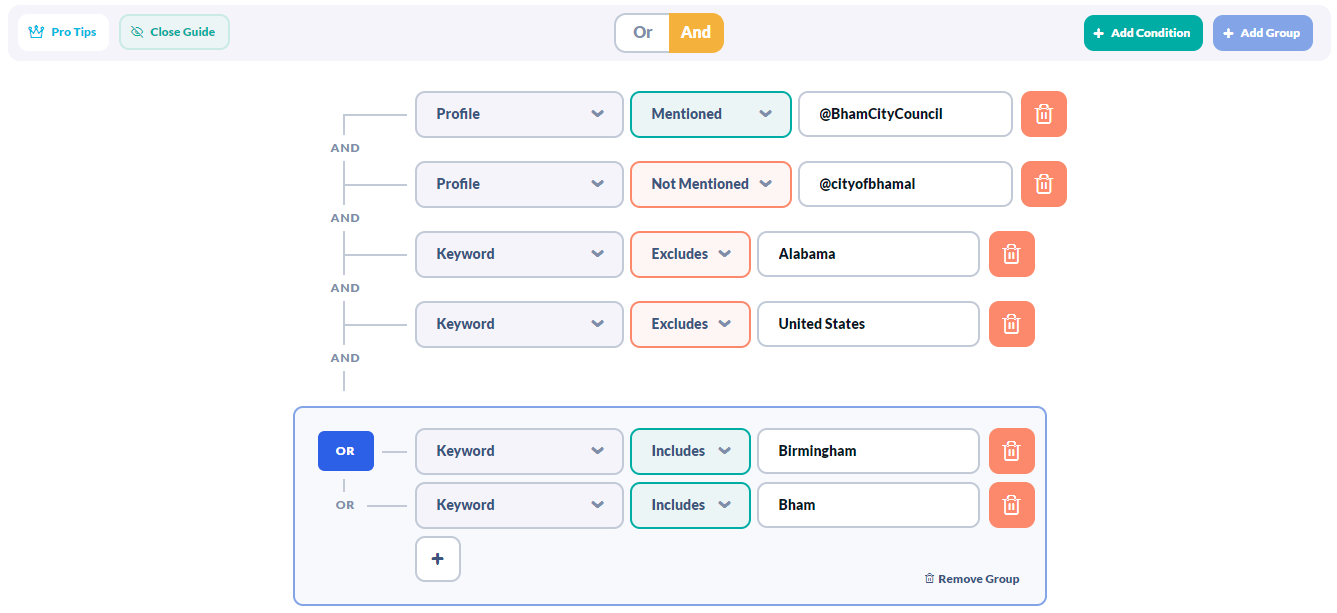Switch top logic toggle to And

[696, 33]
